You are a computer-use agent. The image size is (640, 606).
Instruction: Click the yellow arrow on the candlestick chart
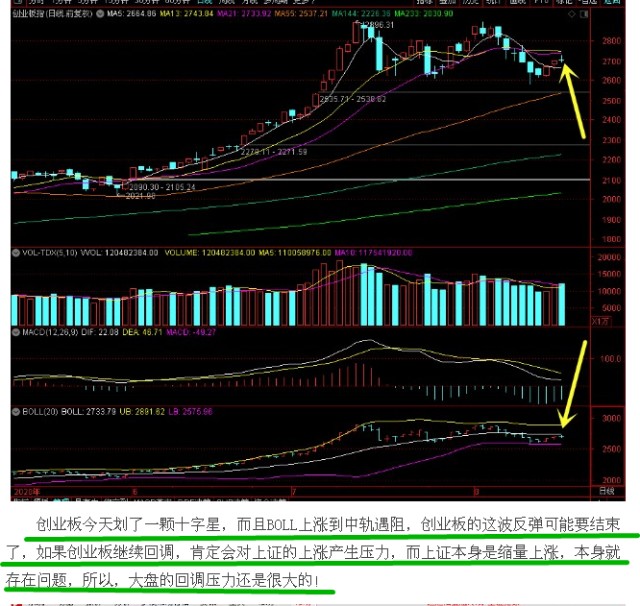click(x=578, y=100)
